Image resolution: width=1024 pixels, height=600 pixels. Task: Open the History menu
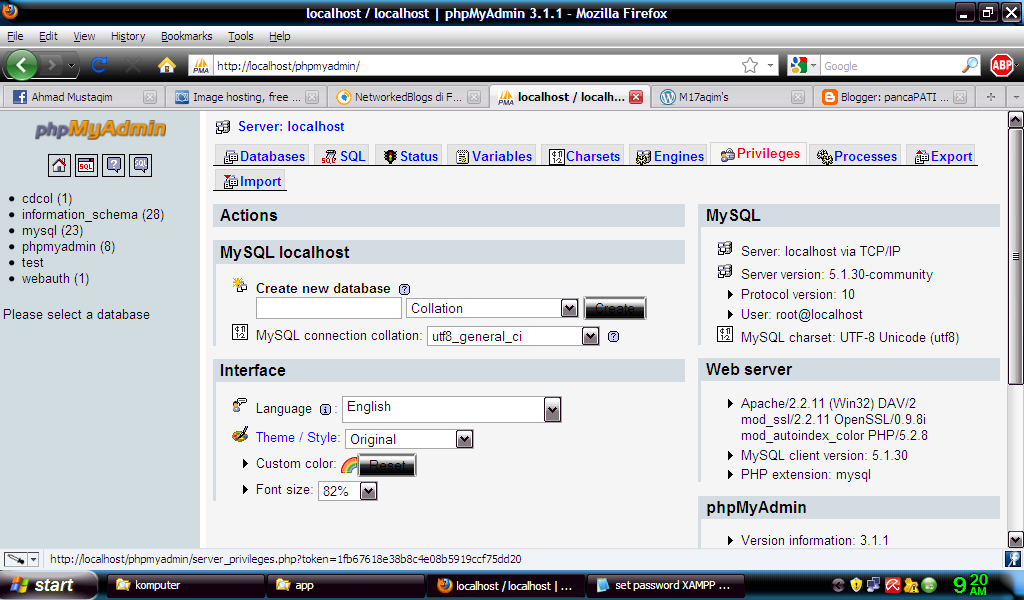tap(128, 36)
